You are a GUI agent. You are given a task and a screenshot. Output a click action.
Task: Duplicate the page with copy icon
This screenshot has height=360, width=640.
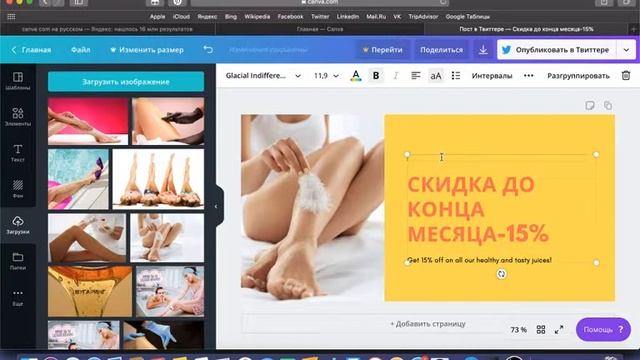point(608,105)
